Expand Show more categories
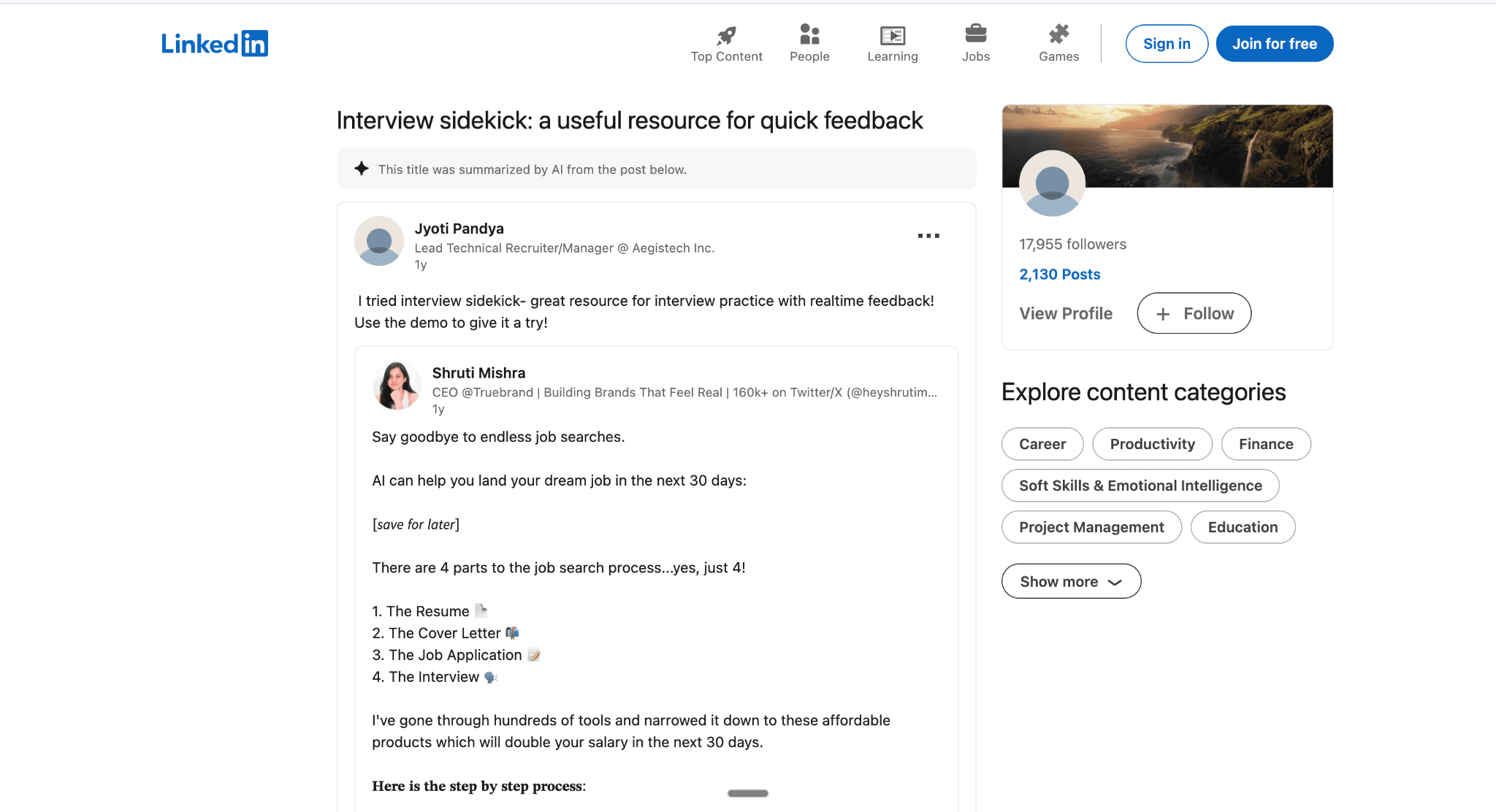The width and height of the screenshot is (1496, 812). click(x=1071, y=581)
